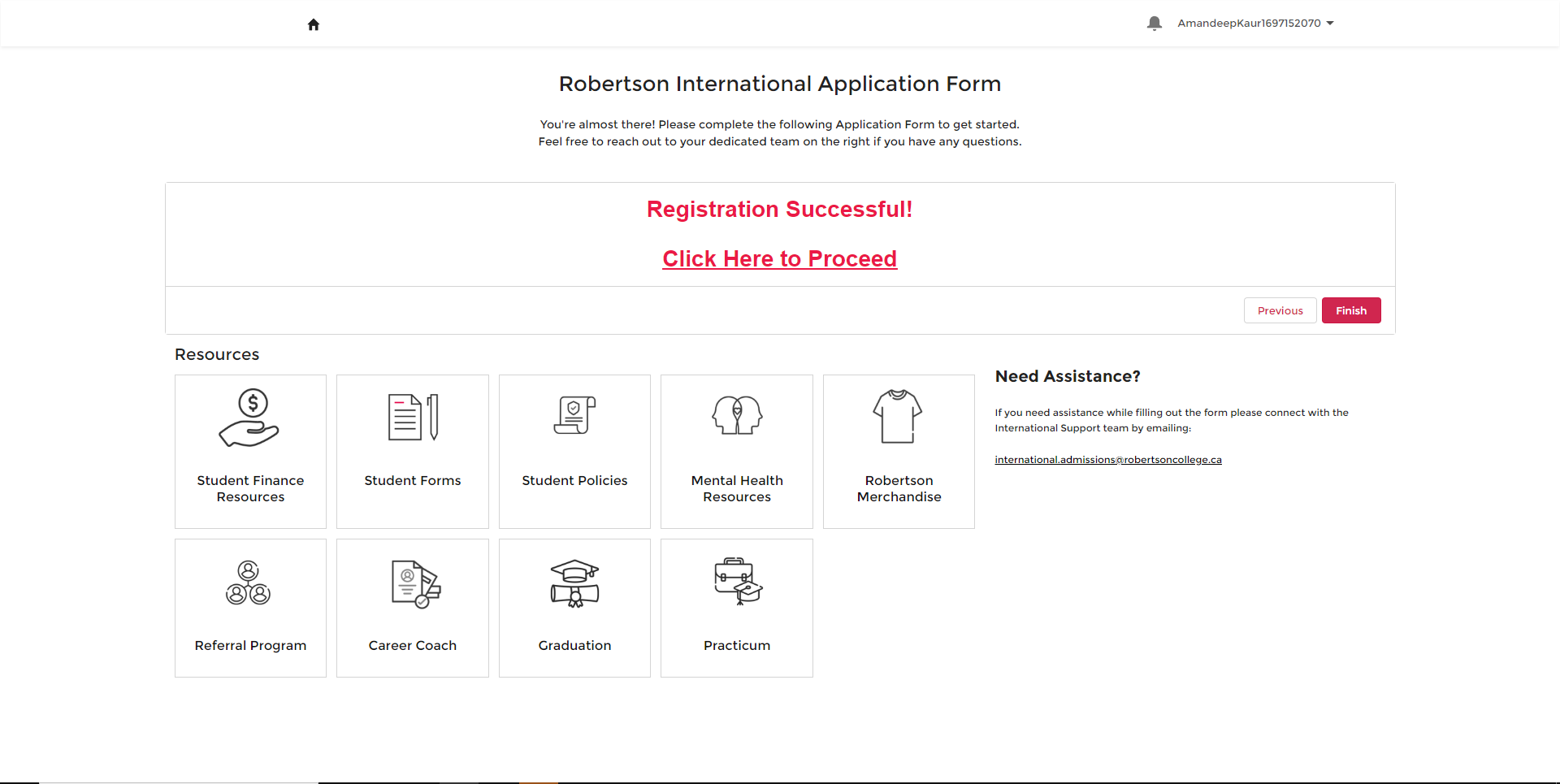Open the Robertson Merchandise t-shirt icon
Screen dimensions: 1560x784
point(898,416)
